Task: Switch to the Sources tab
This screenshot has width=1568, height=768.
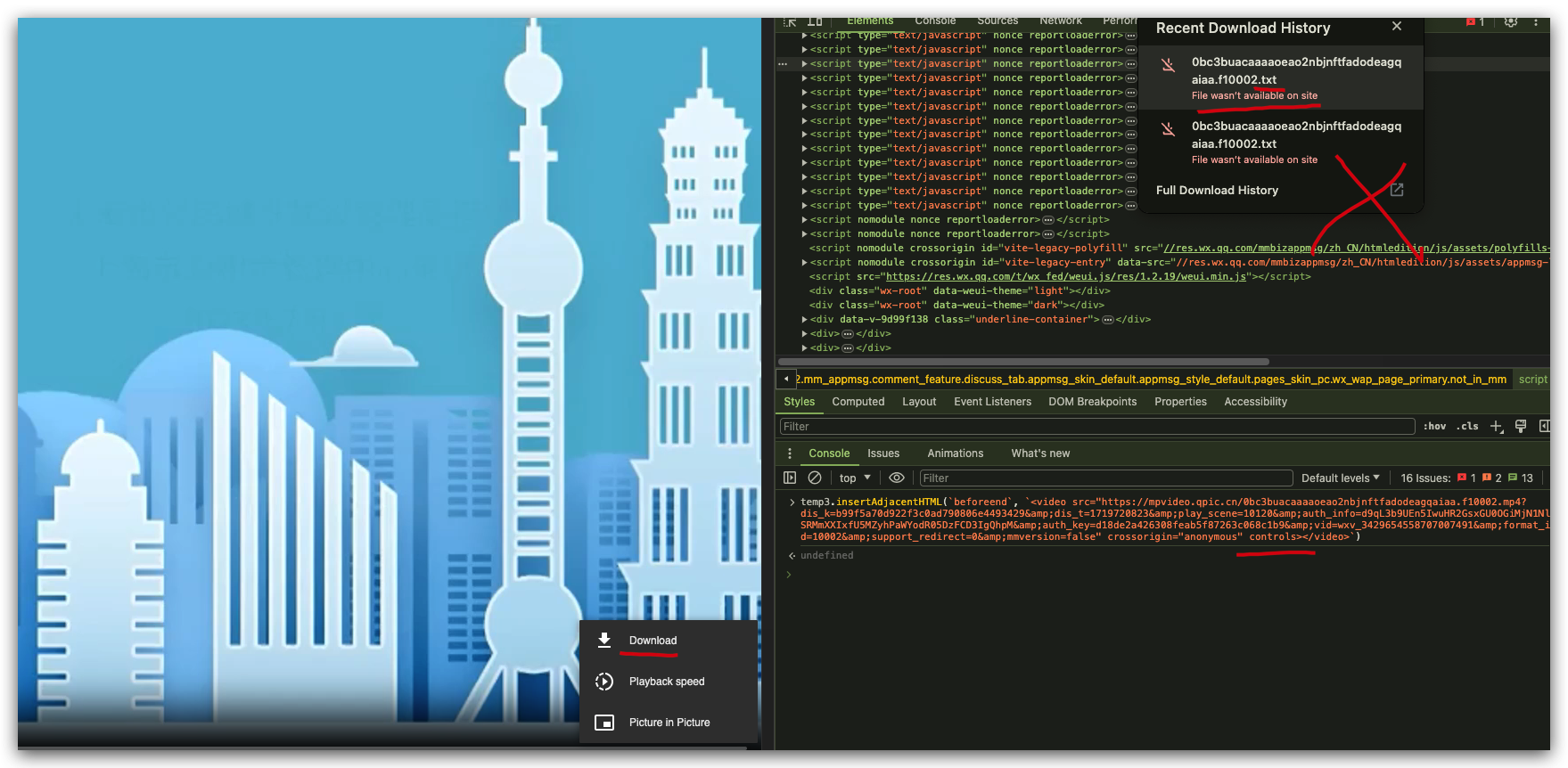Action: pos(997,21)
